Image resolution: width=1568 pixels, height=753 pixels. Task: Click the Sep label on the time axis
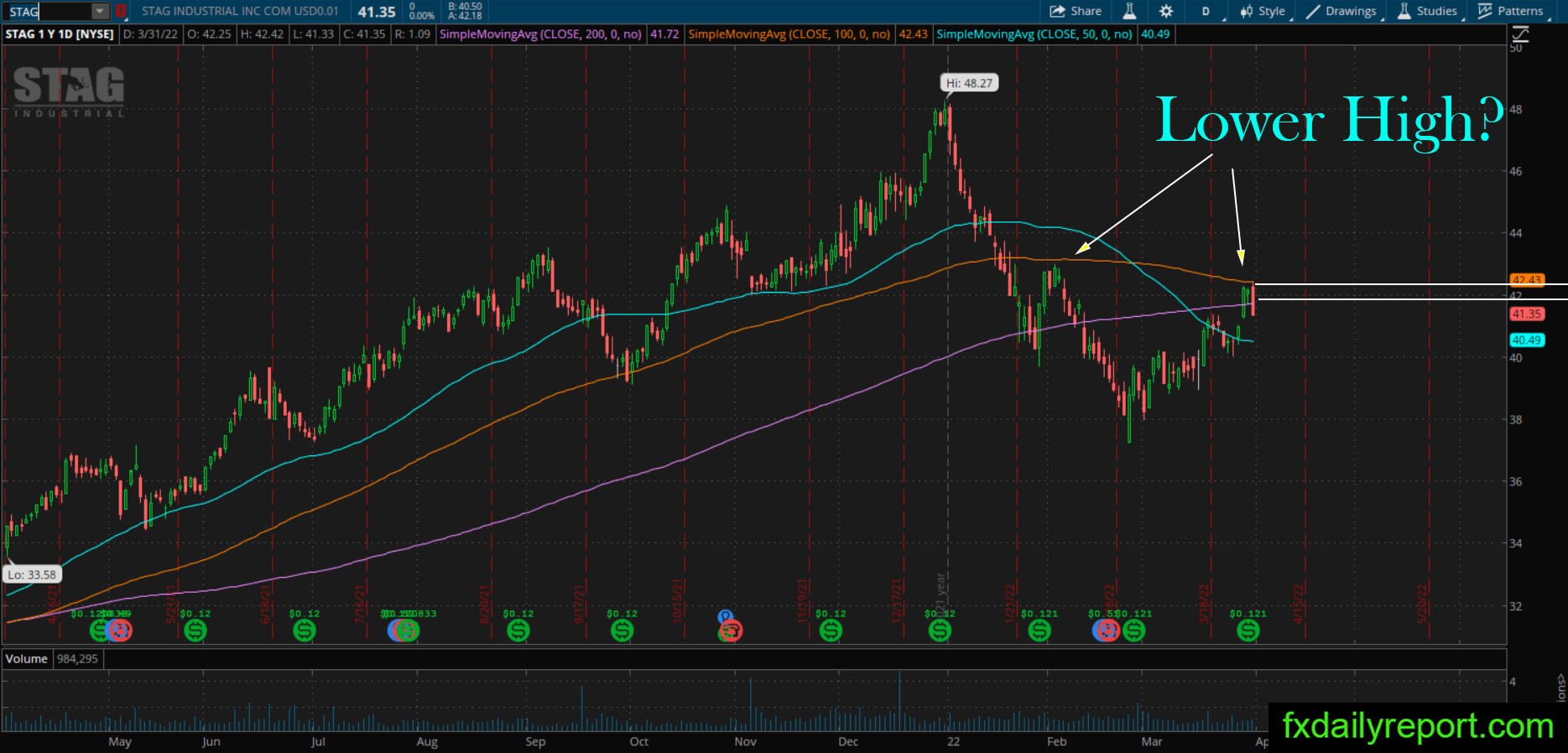coord(535,741)
